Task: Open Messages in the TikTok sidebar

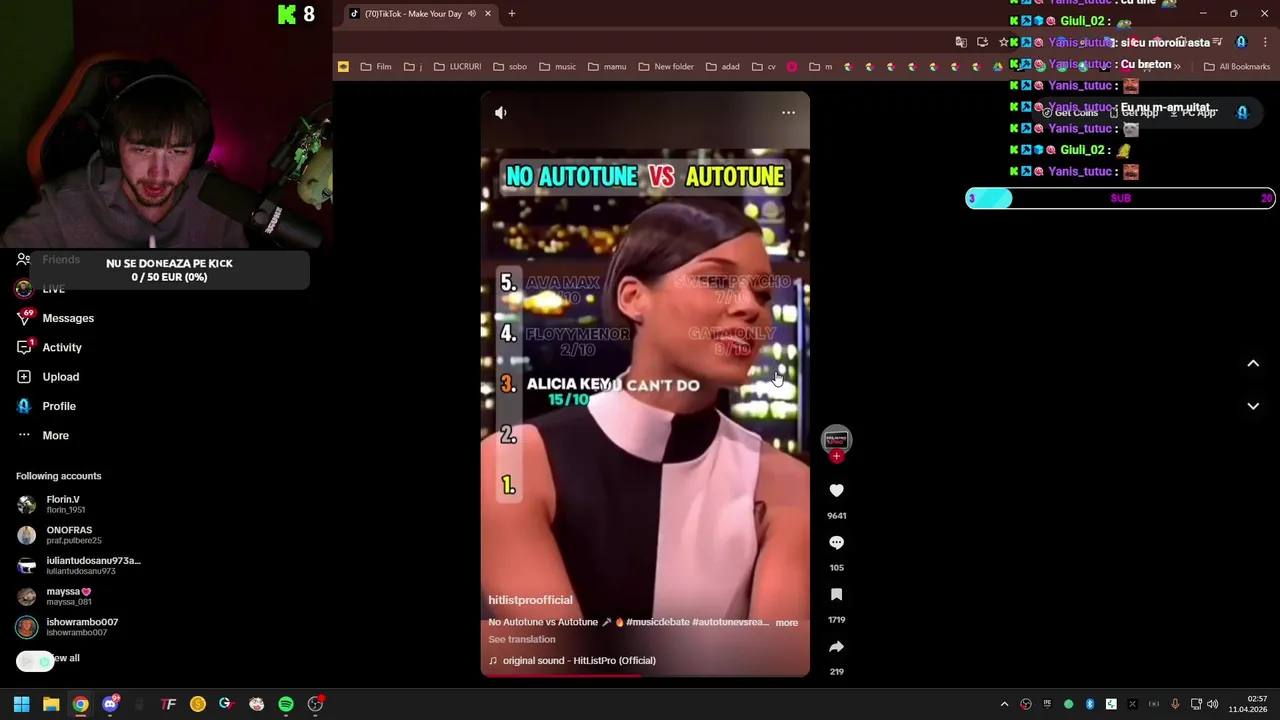Action: [x=56, y=318]
